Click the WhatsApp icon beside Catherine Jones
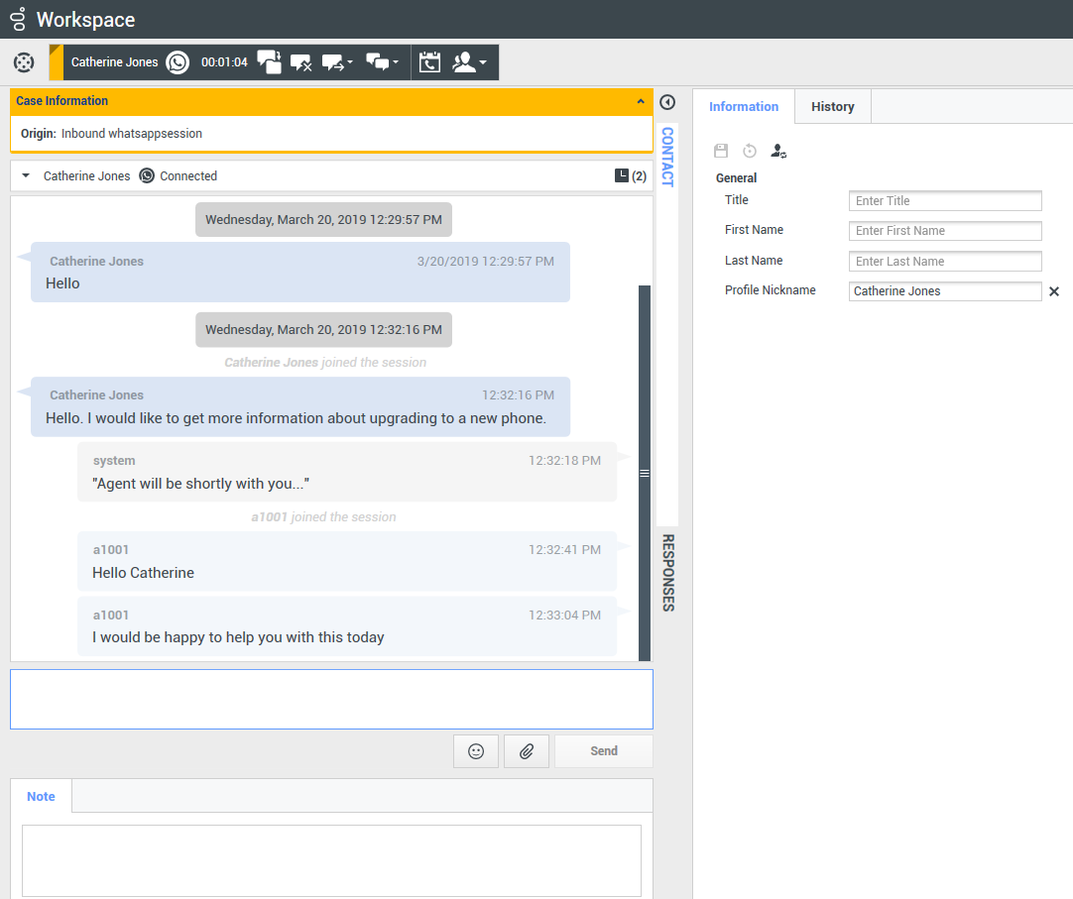Screen dimensions: 1073x899 (x=178, y=62)
